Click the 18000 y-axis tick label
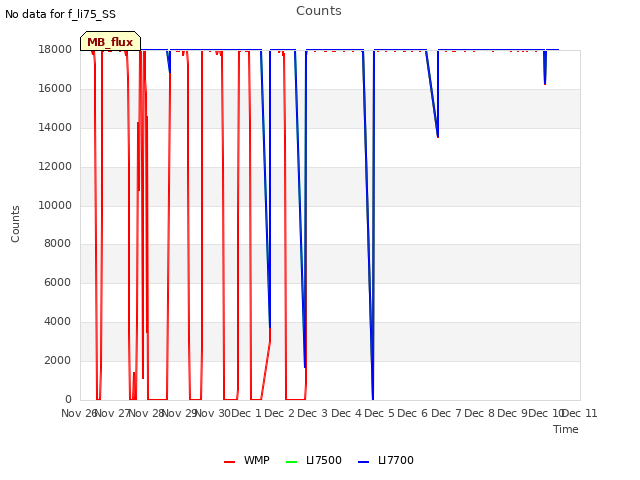 [x=55, y=49]
